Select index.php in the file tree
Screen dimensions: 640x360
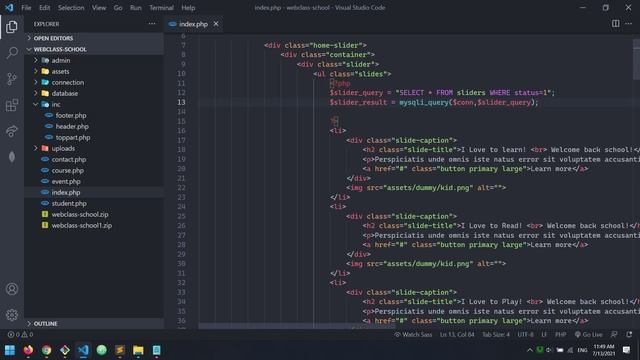[x=94, y=192]
